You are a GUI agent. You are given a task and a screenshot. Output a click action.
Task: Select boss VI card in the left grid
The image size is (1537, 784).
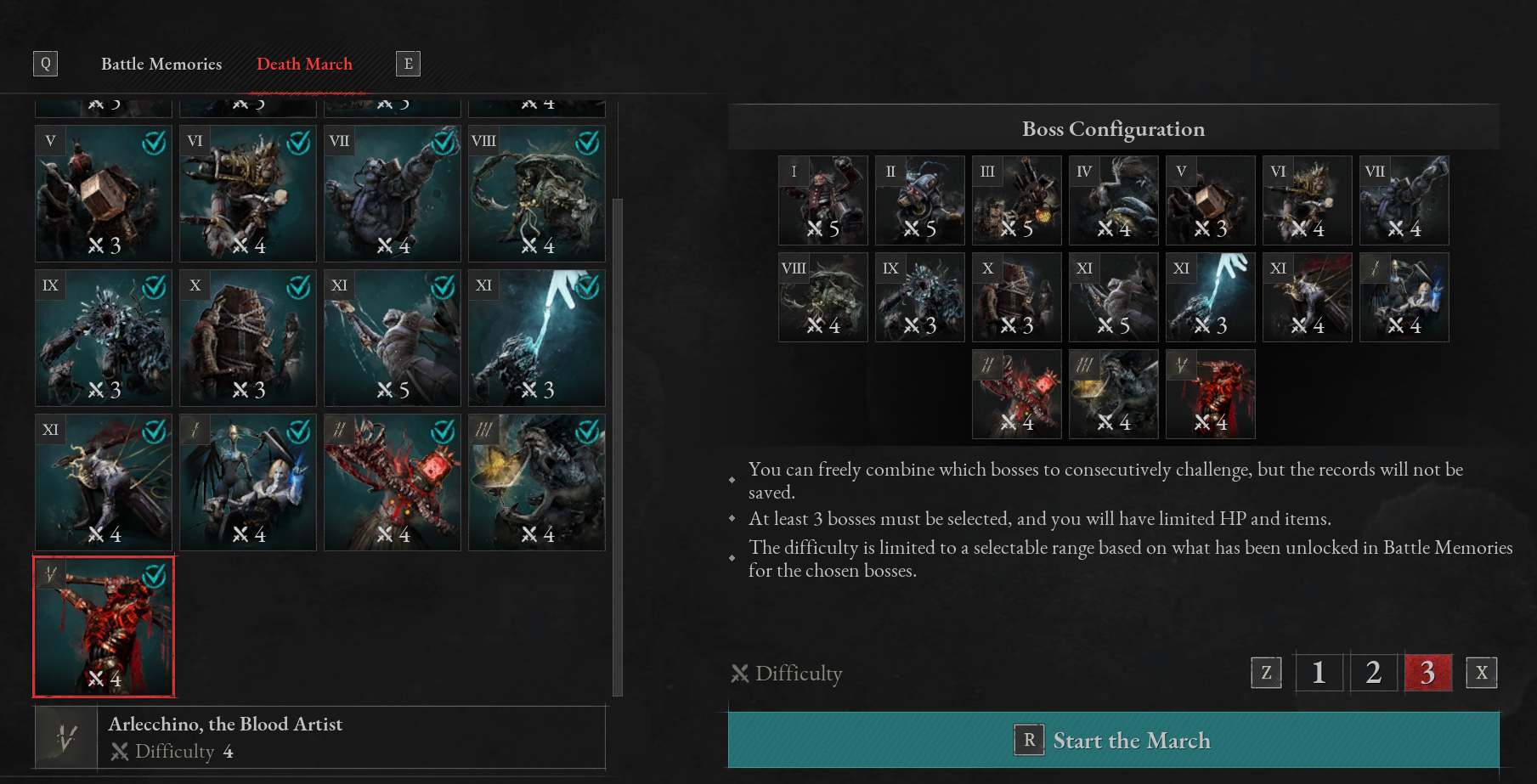coord(248,194)
